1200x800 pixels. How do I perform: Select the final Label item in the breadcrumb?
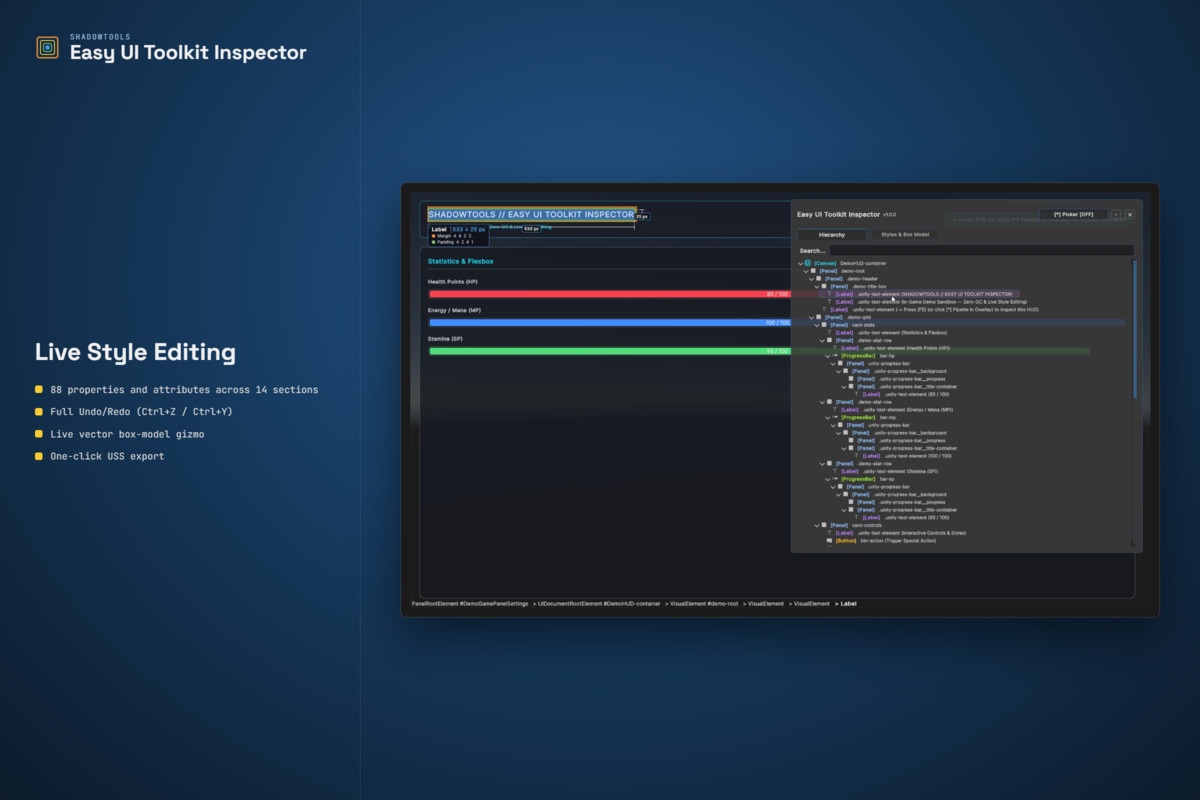tap(848, 604)
